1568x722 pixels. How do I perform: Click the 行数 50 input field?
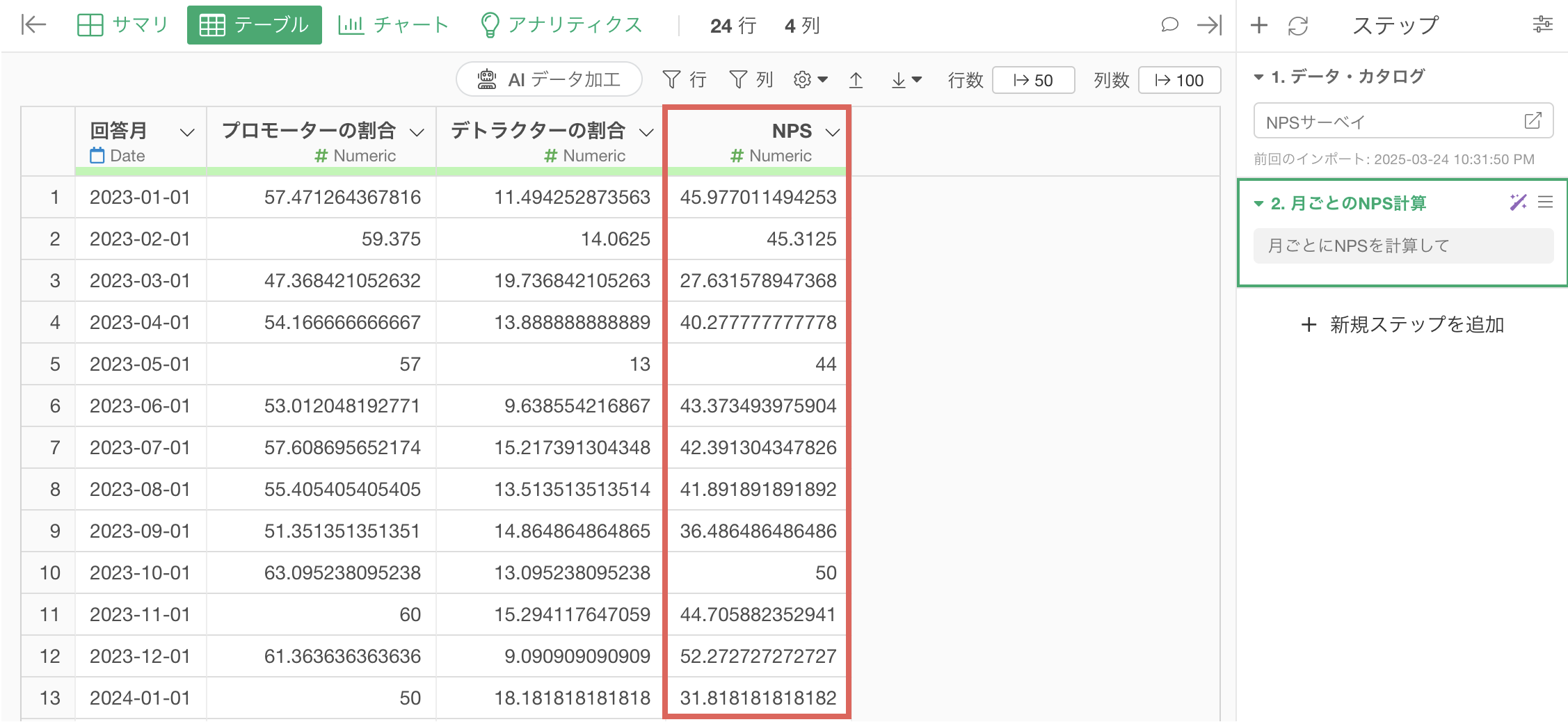pyautogui.click(x=1033, y=80)
